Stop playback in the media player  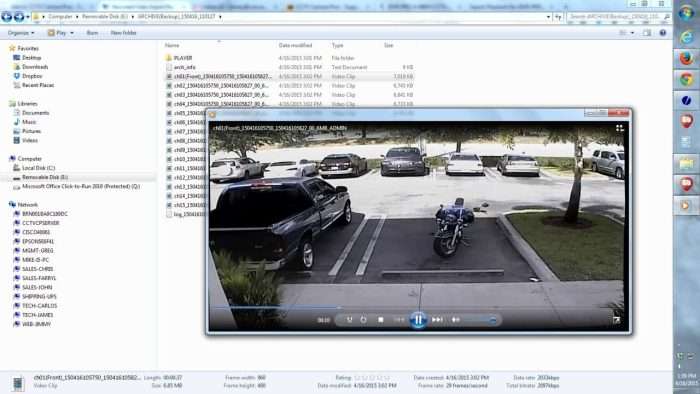coord(380,319)
